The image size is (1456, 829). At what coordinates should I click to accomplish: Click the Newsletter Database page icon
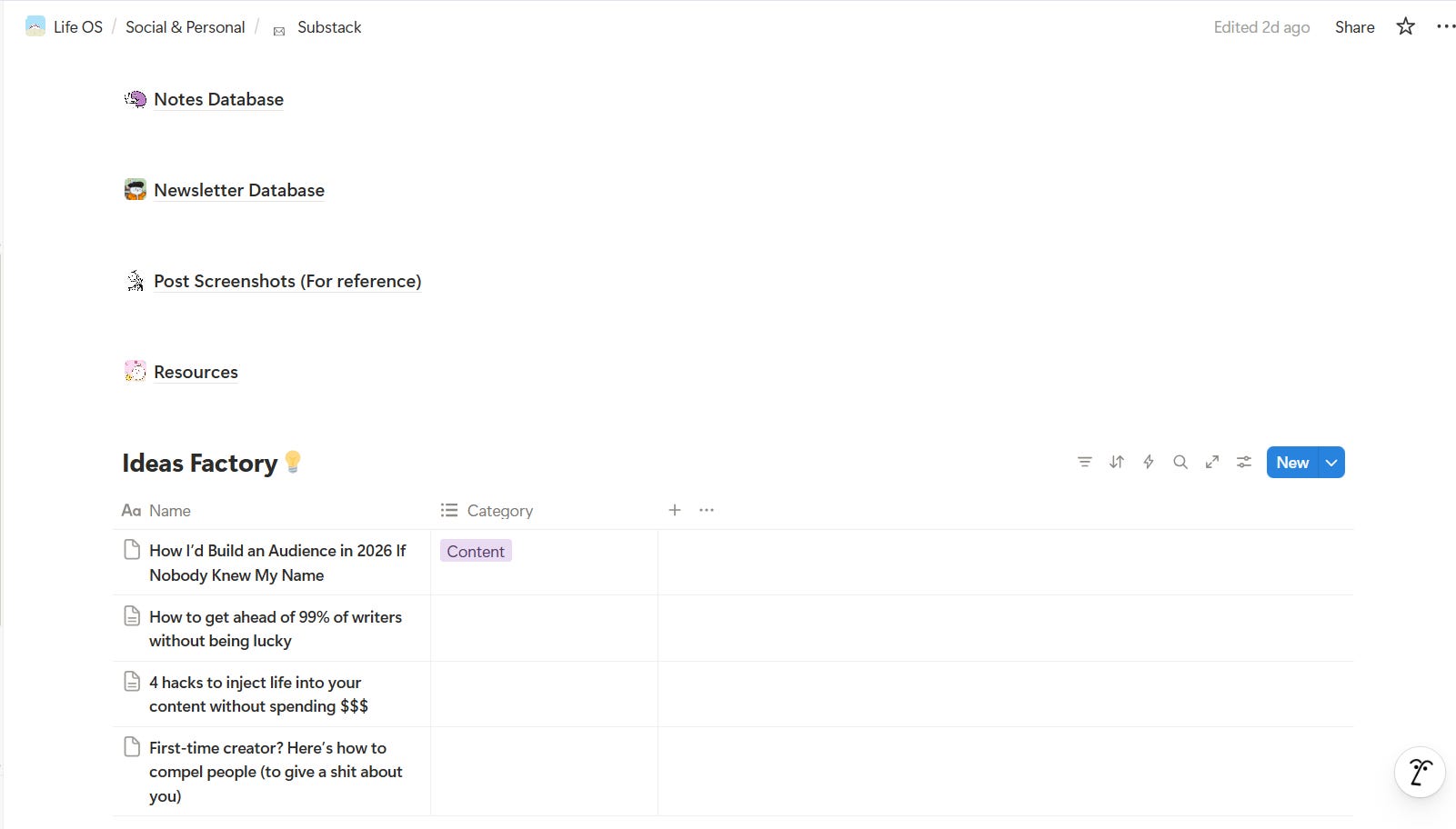coord(135,190)
